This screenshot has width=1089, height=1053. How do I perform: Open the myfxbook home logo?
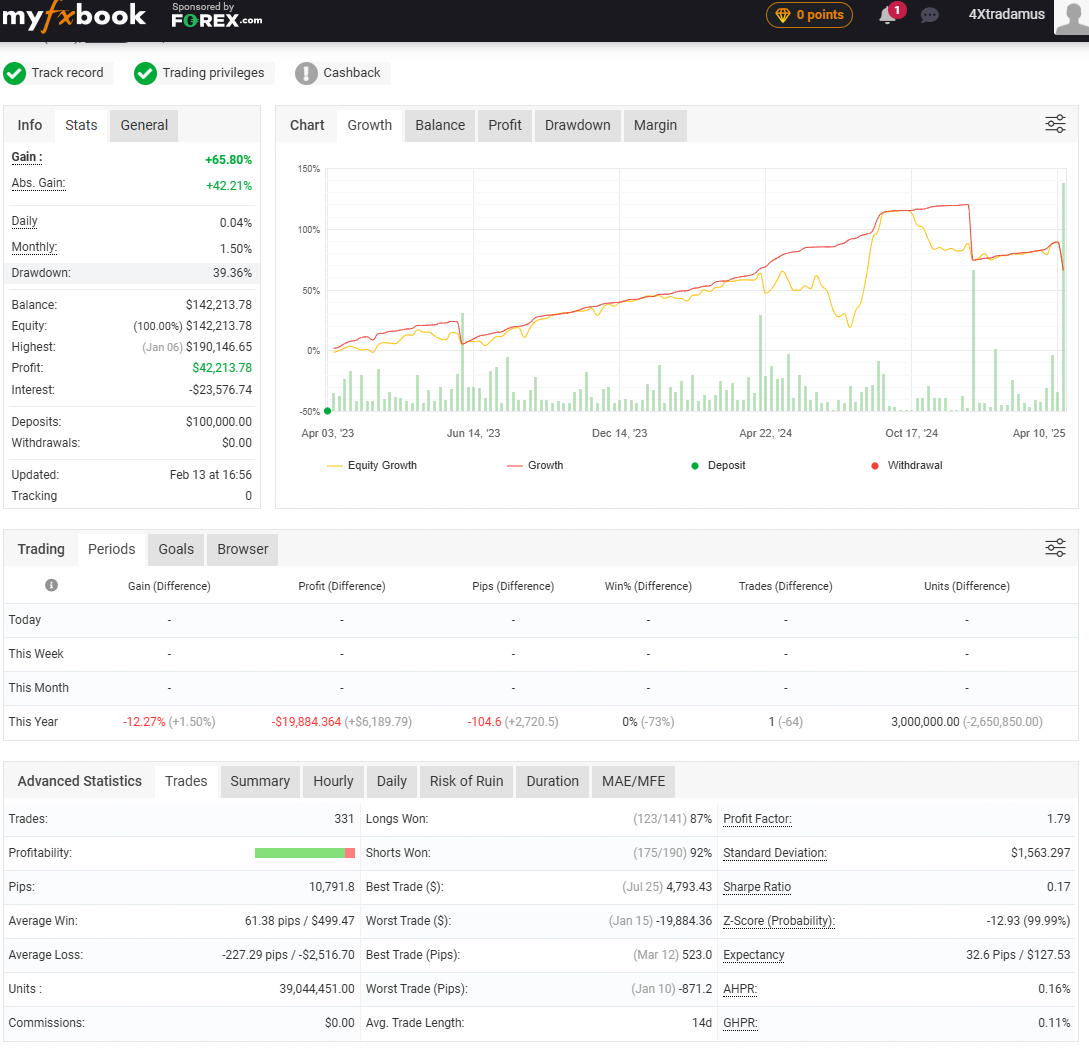point(74,17)
